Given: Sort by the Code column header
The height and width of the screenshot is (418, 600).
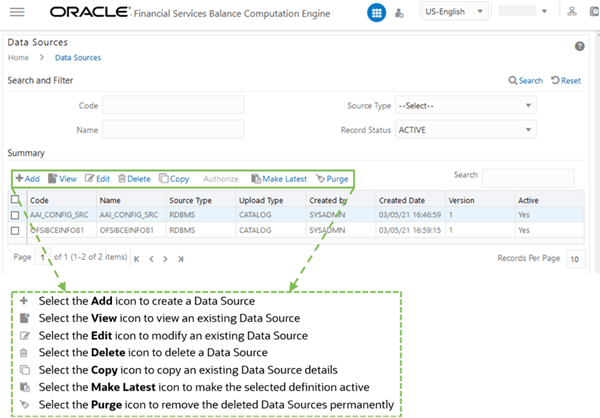Looking at the screenshot, I should (39, 200).
